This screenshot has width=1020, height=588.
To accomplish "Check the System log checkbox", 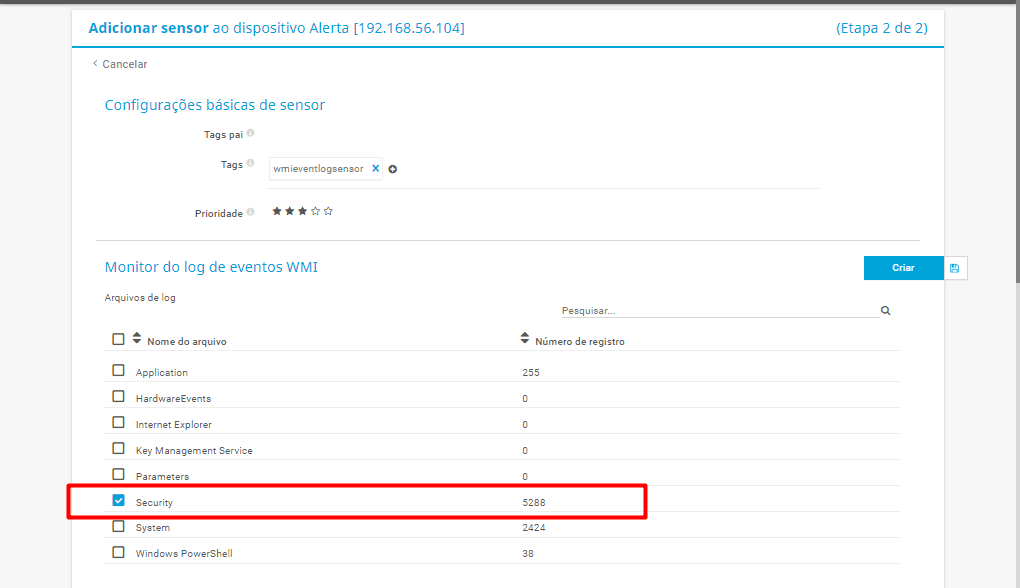I will point(118,526).
